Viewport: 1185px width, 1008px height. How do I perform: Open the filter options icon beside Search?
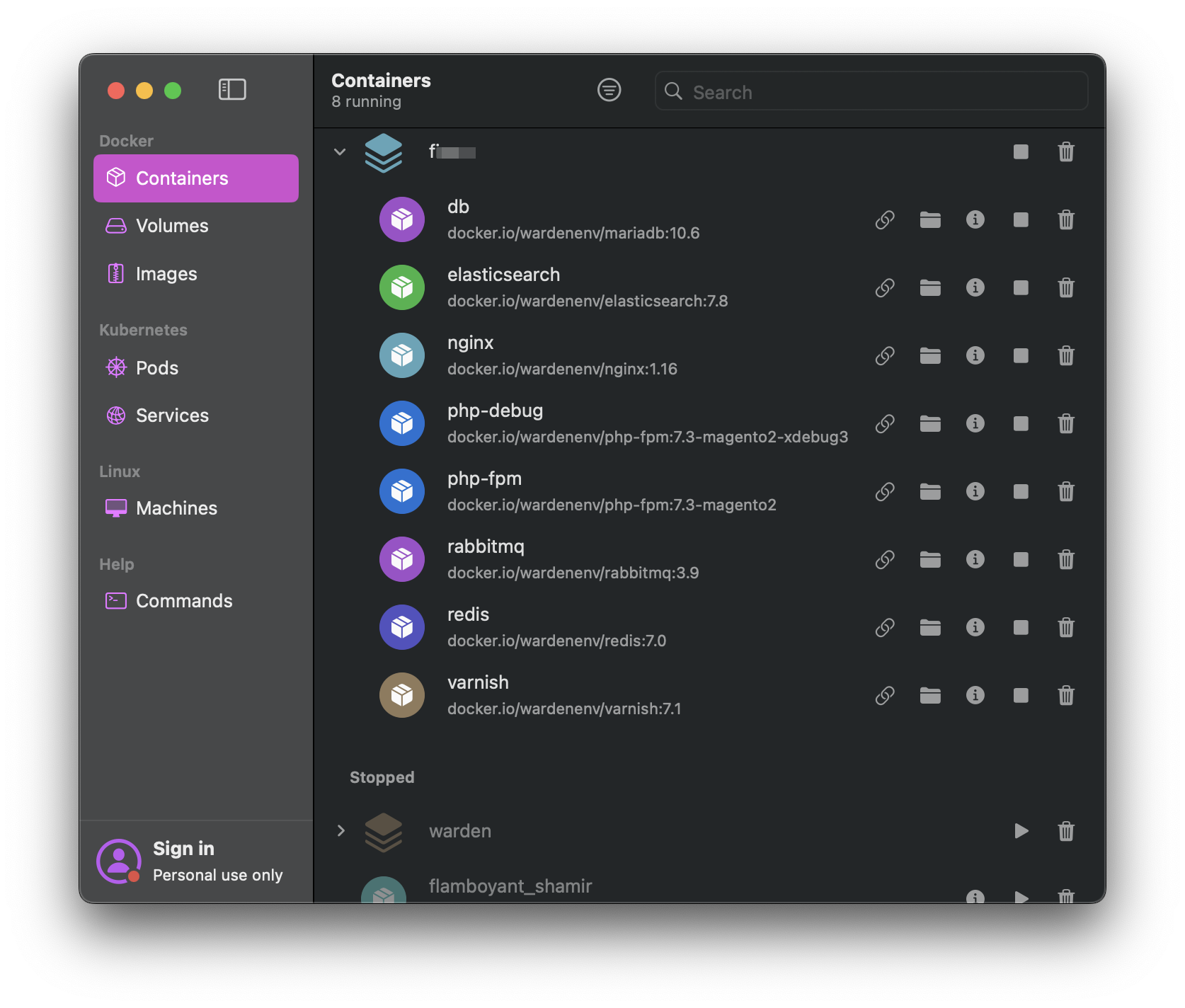[609, 90]
